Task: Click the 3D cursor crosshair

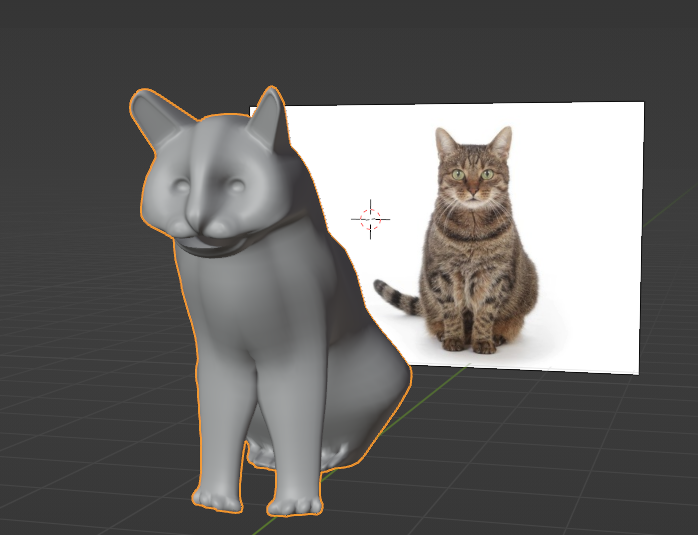Action: [x=370, y=219]
